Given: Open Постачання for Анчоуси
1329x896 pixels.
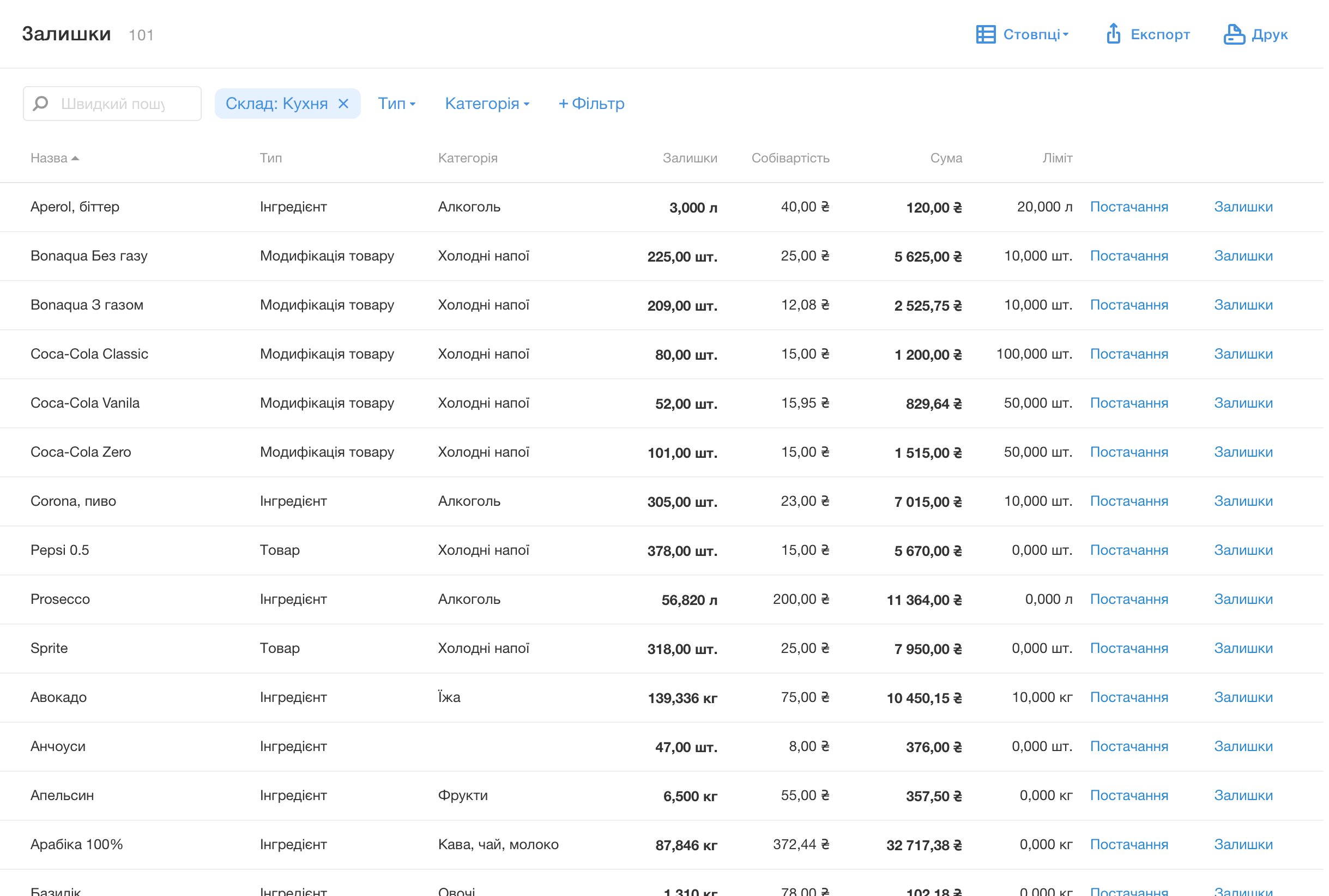Looking at the screenshot, I should (1128, 747).
